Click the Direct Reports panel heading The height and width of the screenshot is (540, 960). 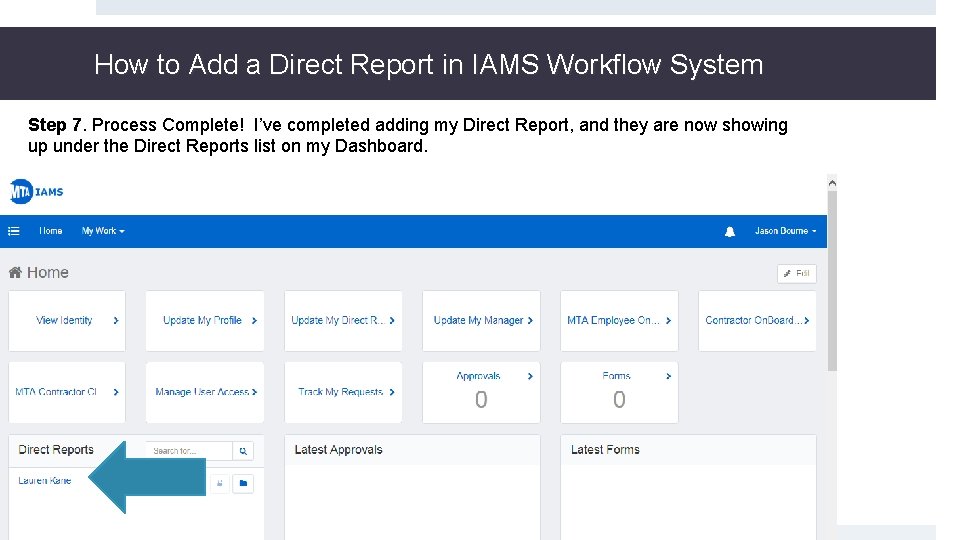coord(56,449)
